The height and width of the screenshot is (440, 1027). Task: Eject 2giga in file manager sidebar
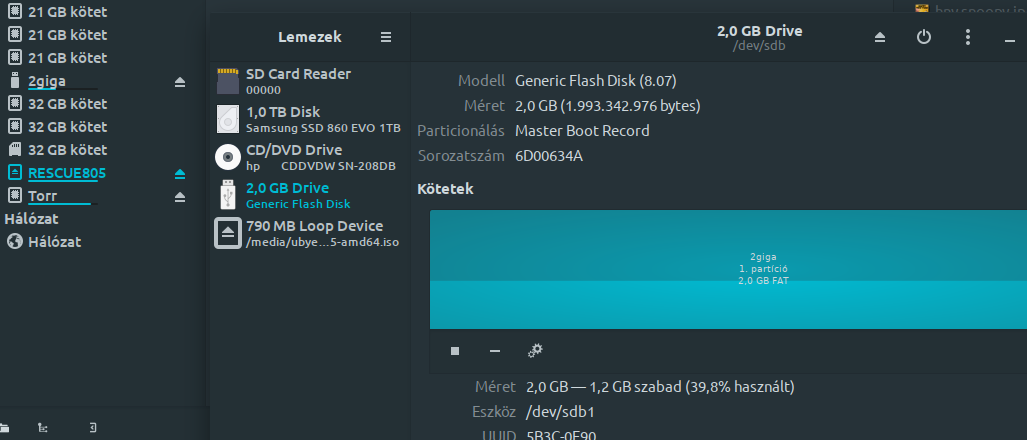point(180,82)
